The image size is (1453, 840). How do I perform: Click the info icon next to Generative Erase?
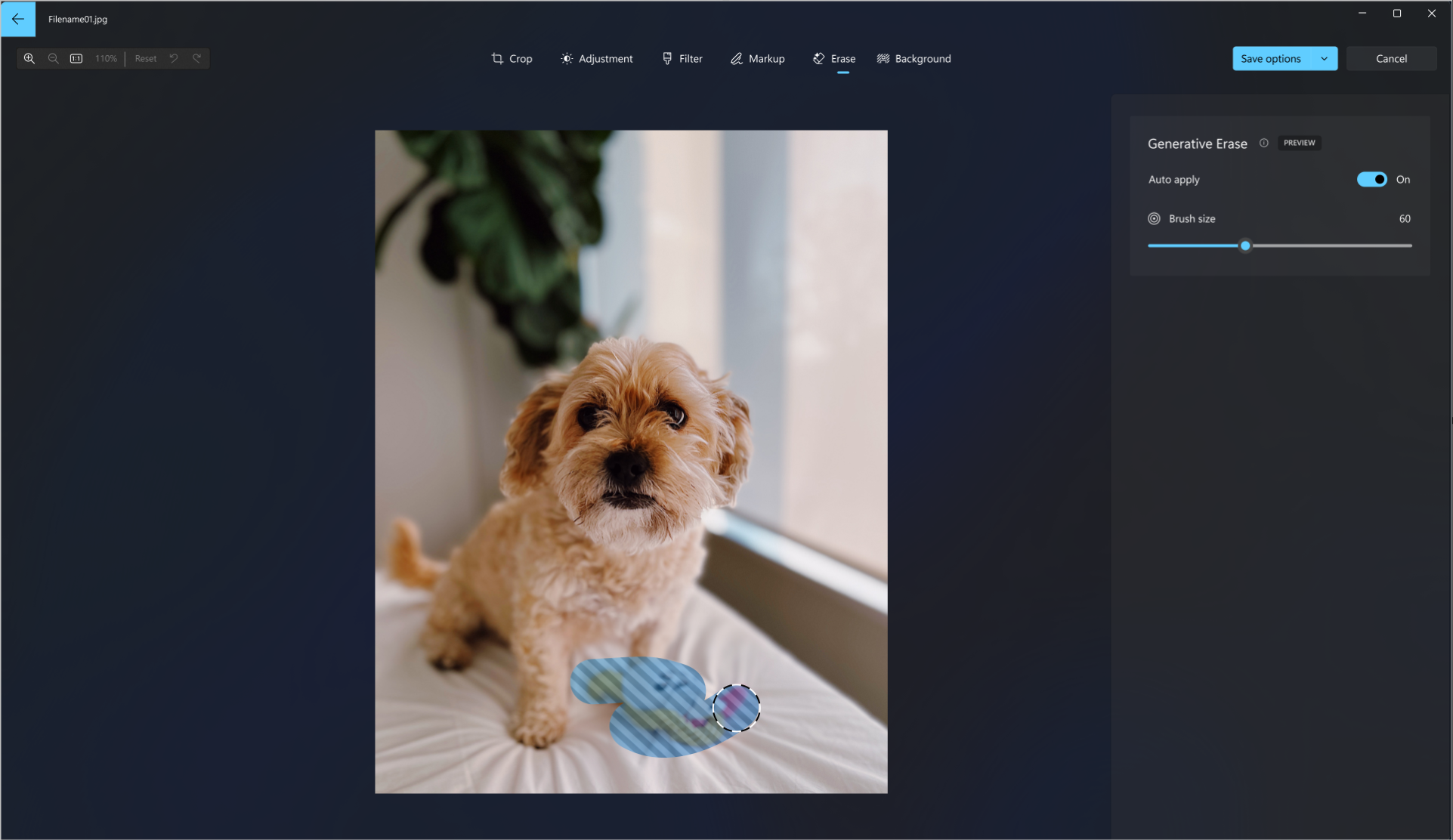(1264, 143)
